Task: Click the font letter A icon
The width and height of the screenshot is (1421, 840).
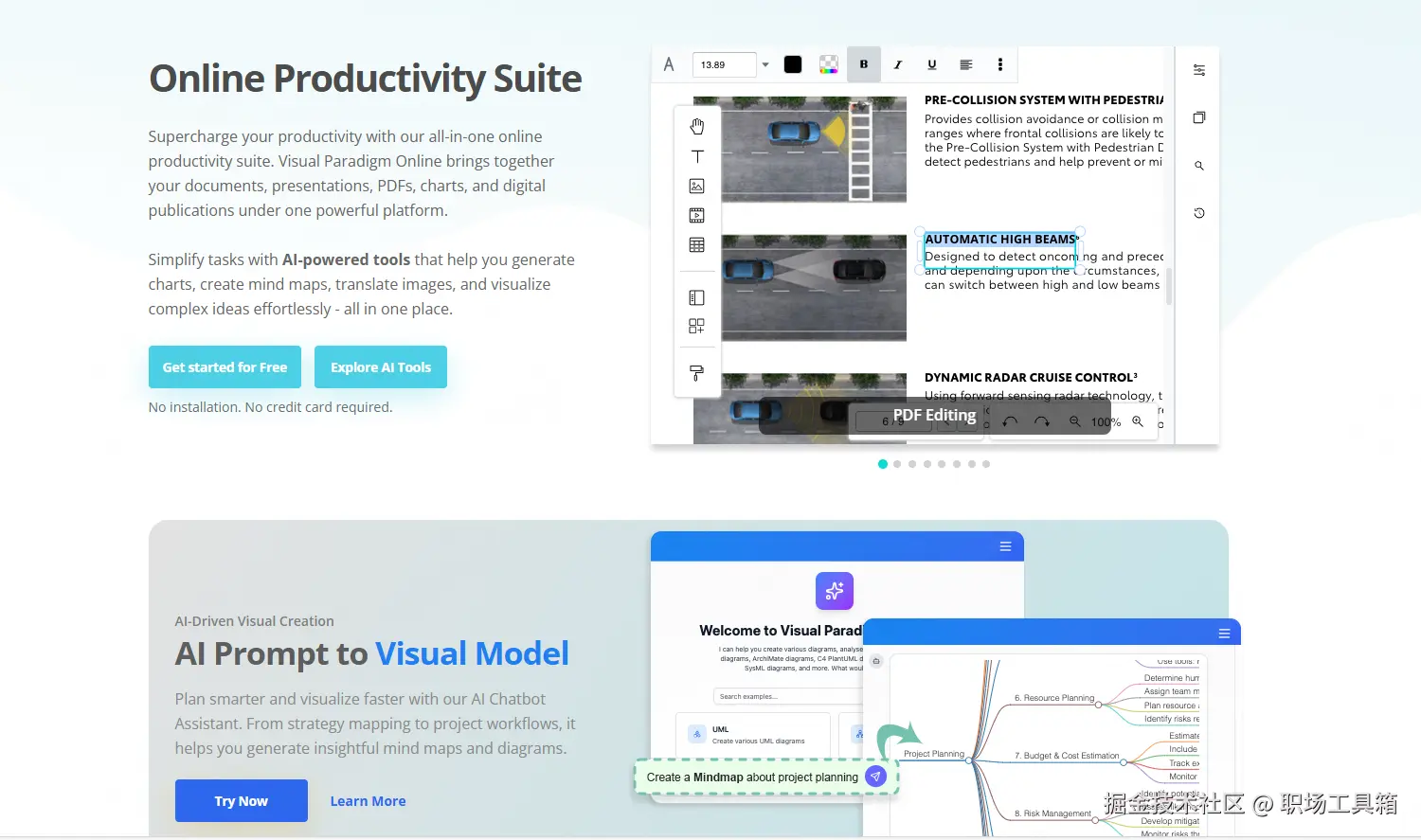Action: [669, 64]
